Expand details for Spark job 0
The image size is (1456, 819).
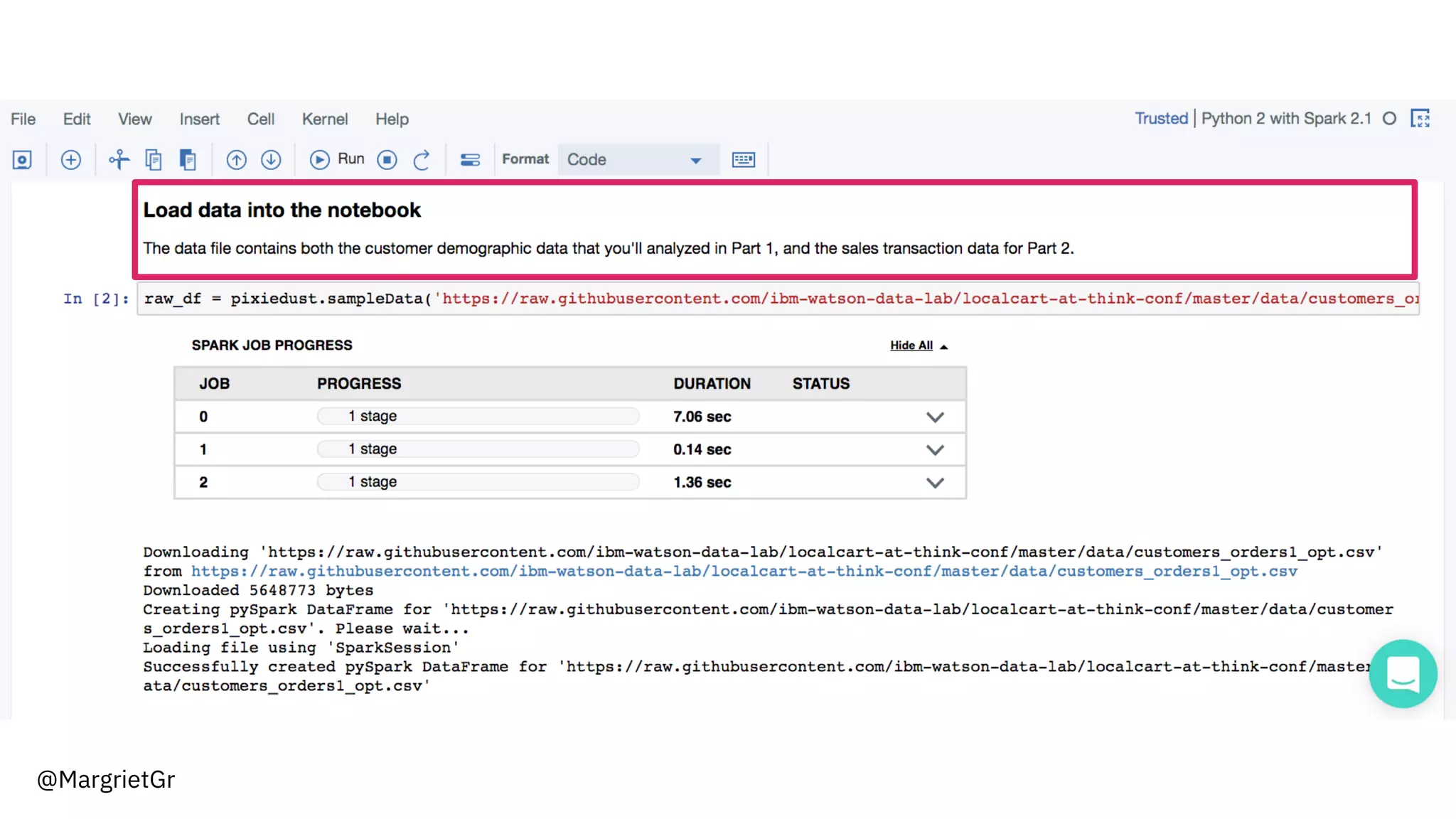pos(935,417)
